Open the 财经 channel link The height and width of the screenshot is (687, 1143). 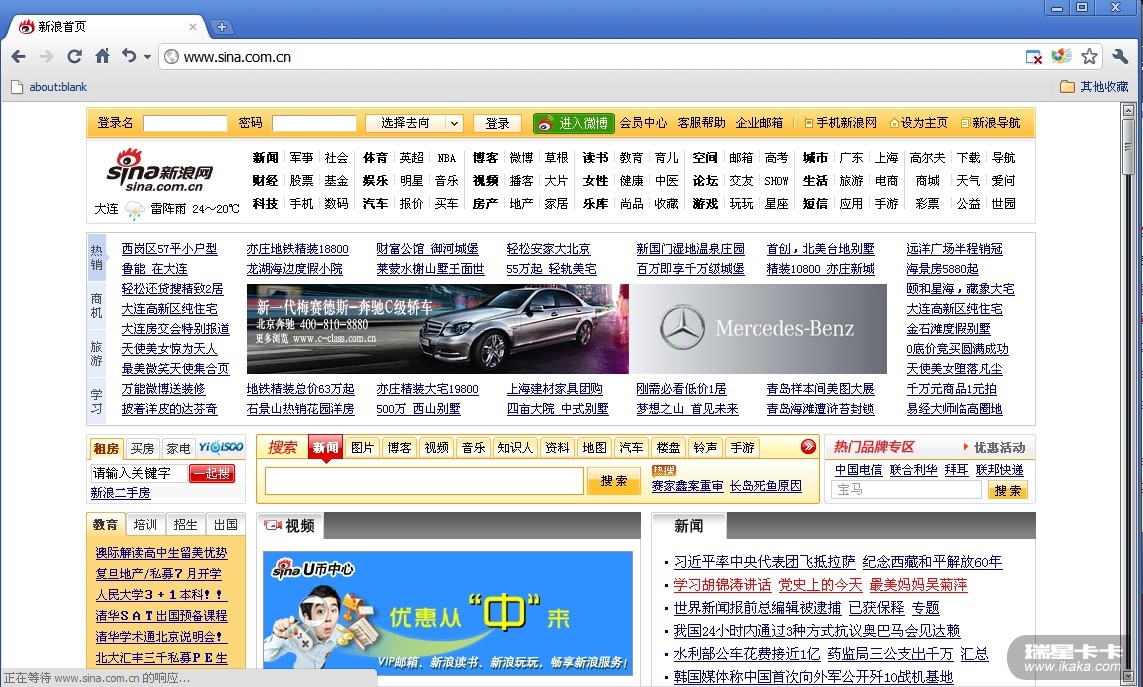pyautogui.click(x=265, y=180)
